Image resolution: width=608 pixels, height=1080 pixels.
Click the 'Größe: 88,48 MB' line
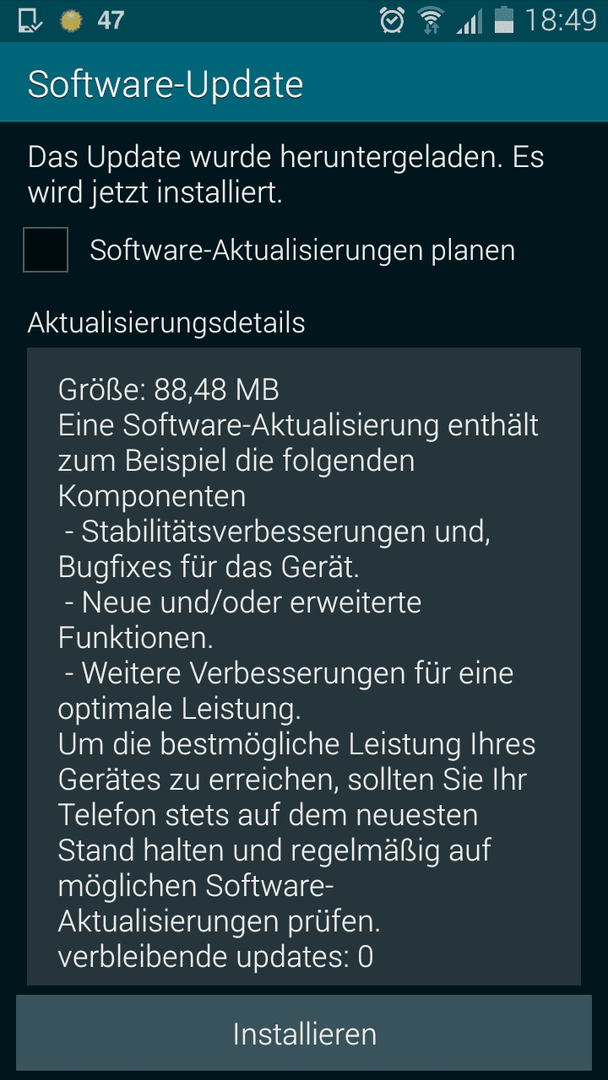(x=169, y=391)
